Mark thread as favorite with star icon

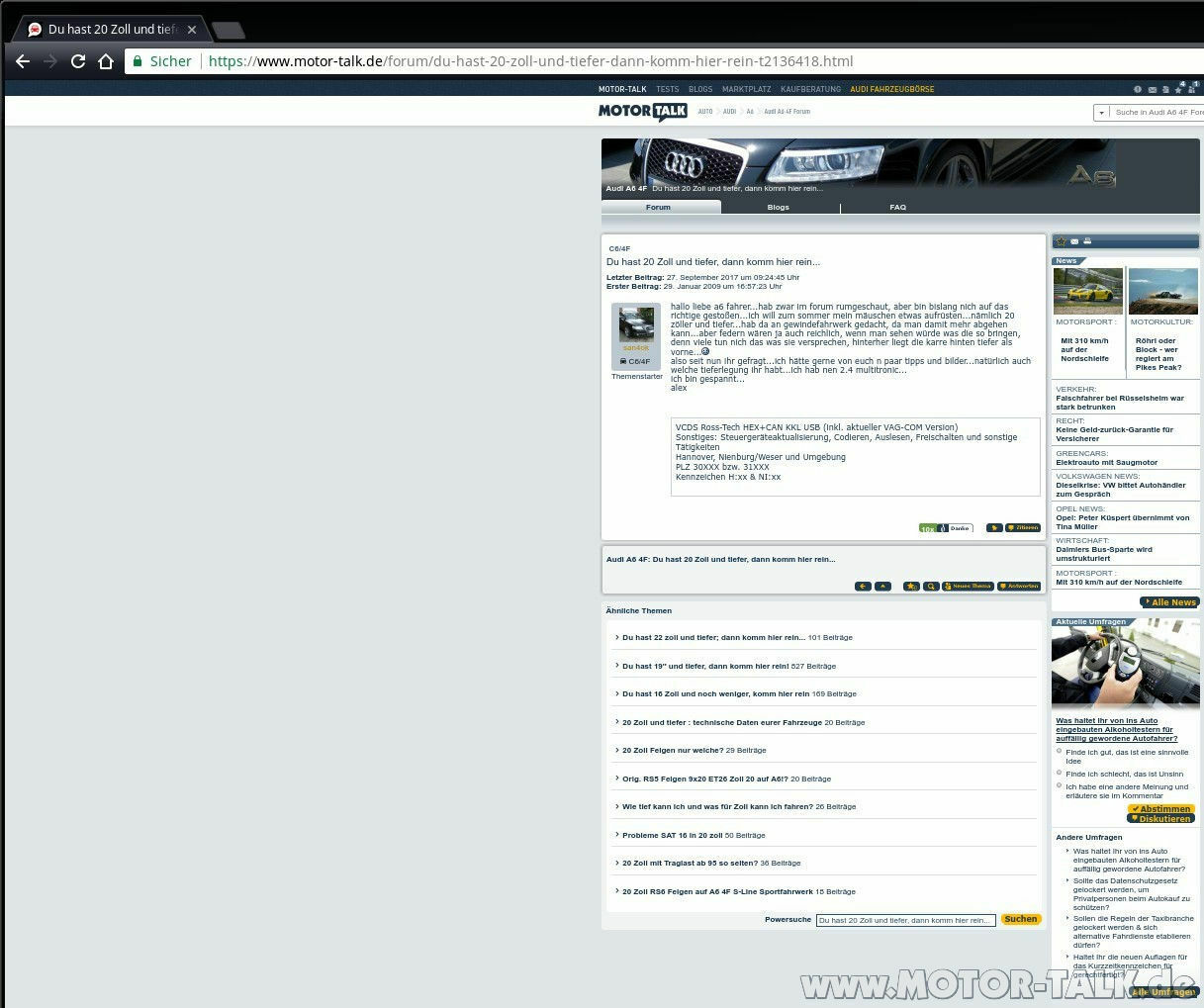coord(1061,240)
